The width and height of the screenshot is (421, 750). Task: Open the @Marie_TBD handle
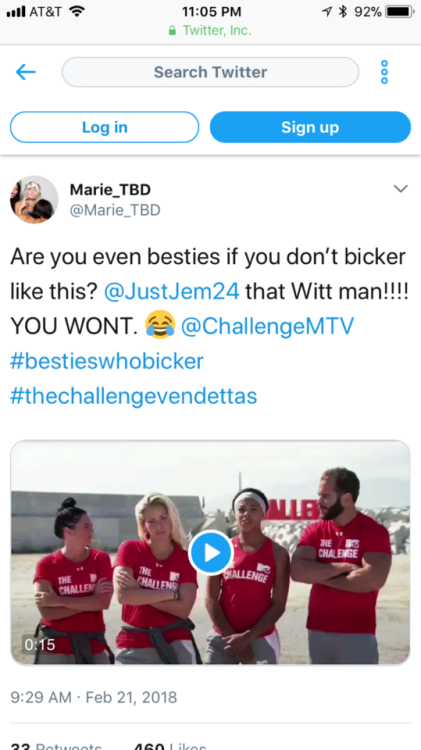point(115,210)
